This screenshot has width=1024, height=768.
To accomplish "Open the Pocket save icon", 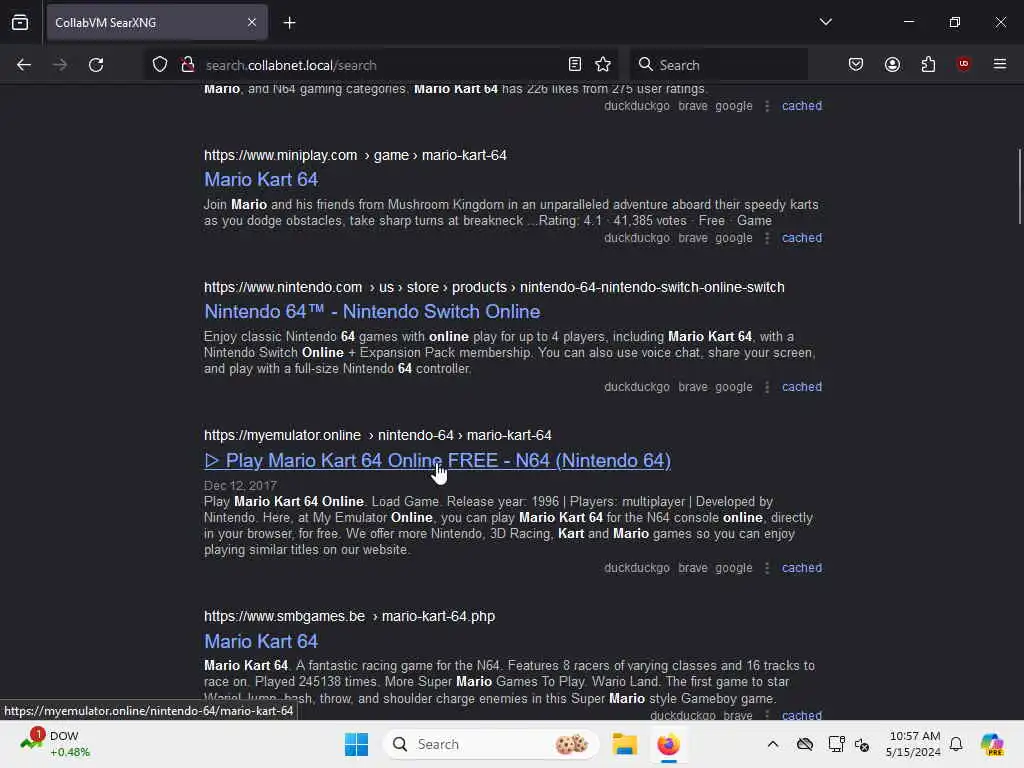I will [856, 64].
